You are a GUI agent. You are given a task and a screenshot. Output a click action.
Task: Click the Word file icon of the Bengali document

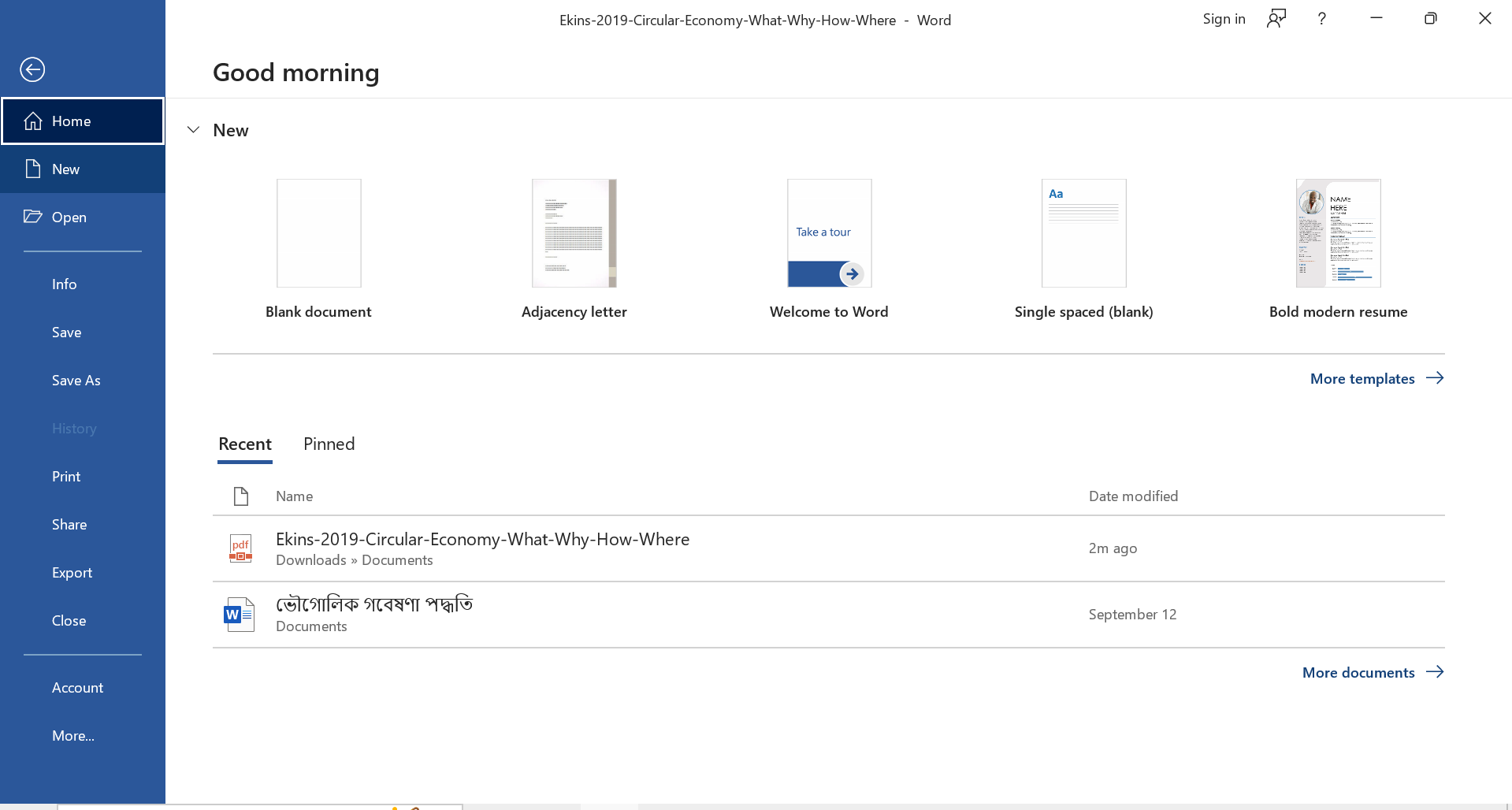(x=240, y=615)
